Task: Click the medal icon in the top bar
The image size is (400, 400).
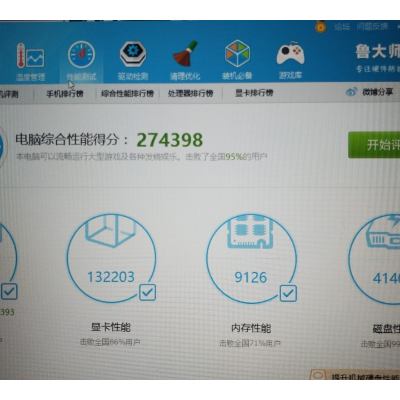Action: pyautogui.click(x=320, y=27)
